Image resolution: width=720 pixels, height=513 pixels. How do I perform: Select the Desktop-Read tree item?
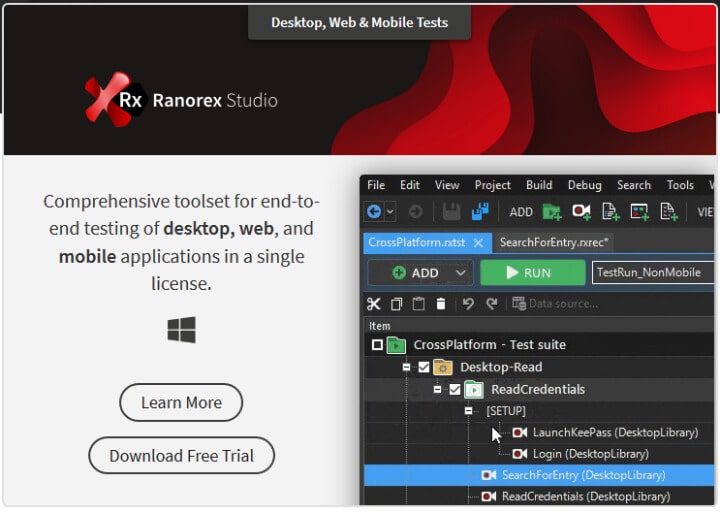pyautogui.click(x=501, y=367)
